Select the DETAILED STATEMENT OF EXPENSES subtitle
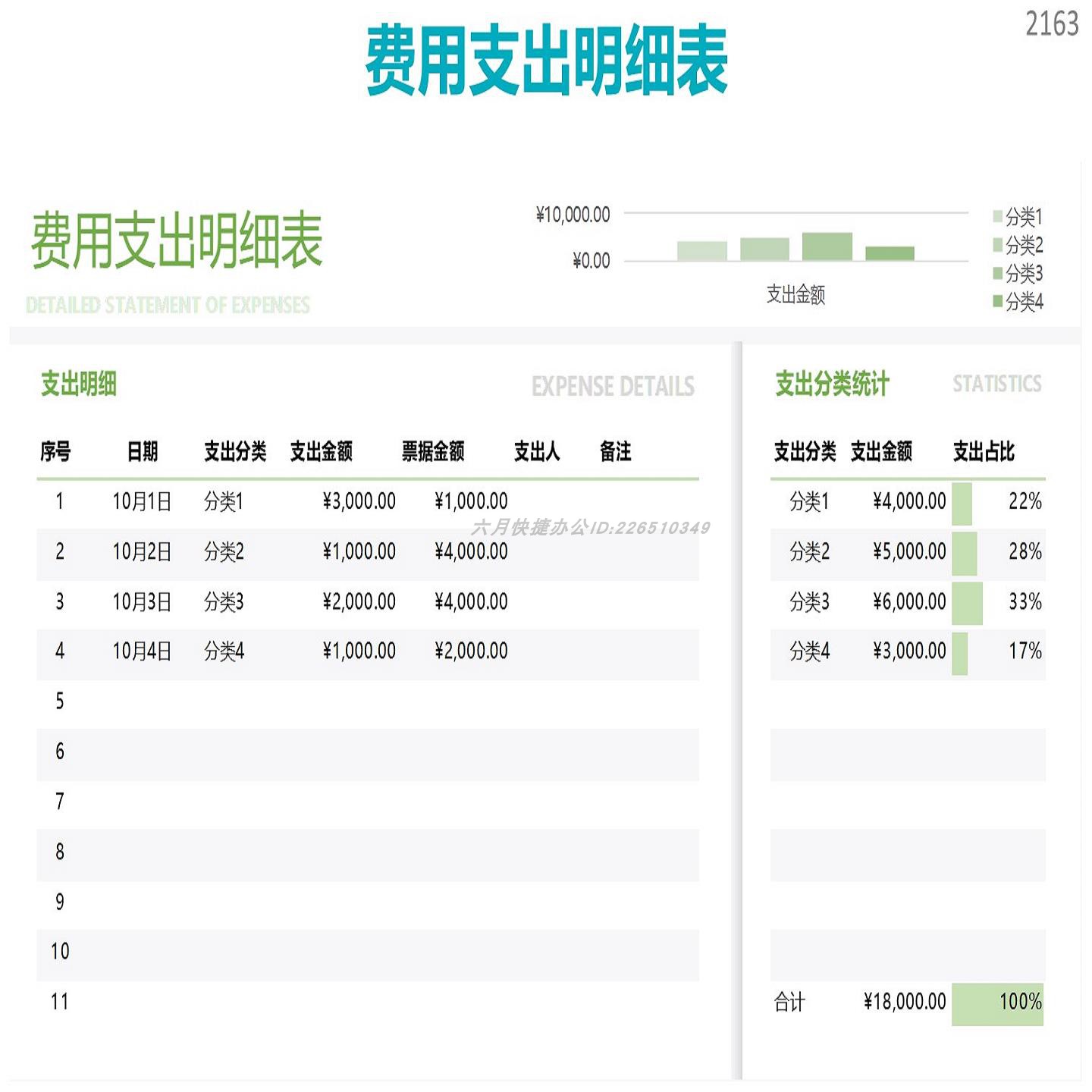This screenshot has height=1092, width=1092. coord(168,305)
